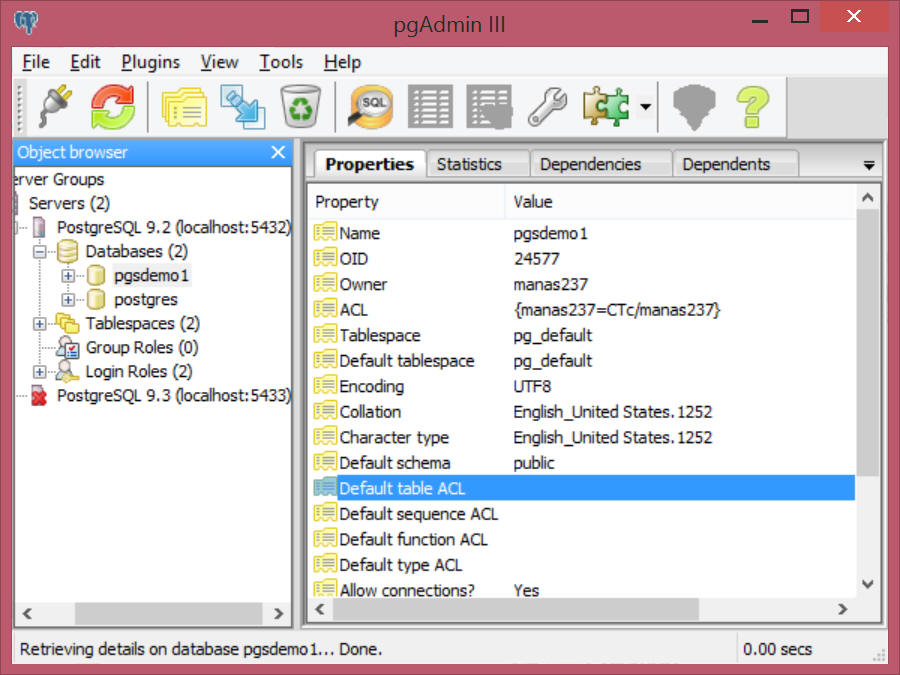Expand the Tablespaces node

pyautogui.click(x=40, y=324)
